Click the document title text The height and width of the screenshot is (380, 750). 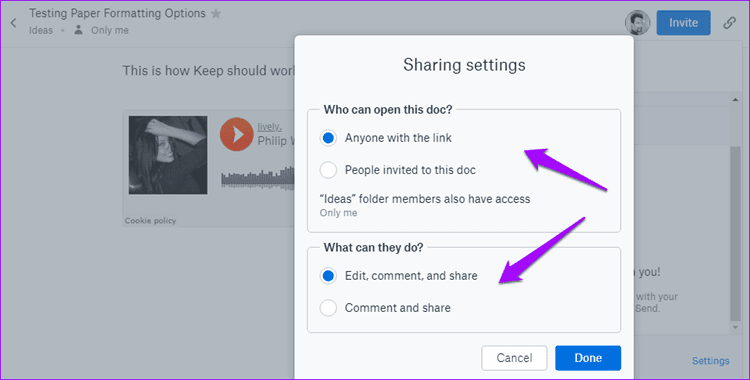point(117,13)
